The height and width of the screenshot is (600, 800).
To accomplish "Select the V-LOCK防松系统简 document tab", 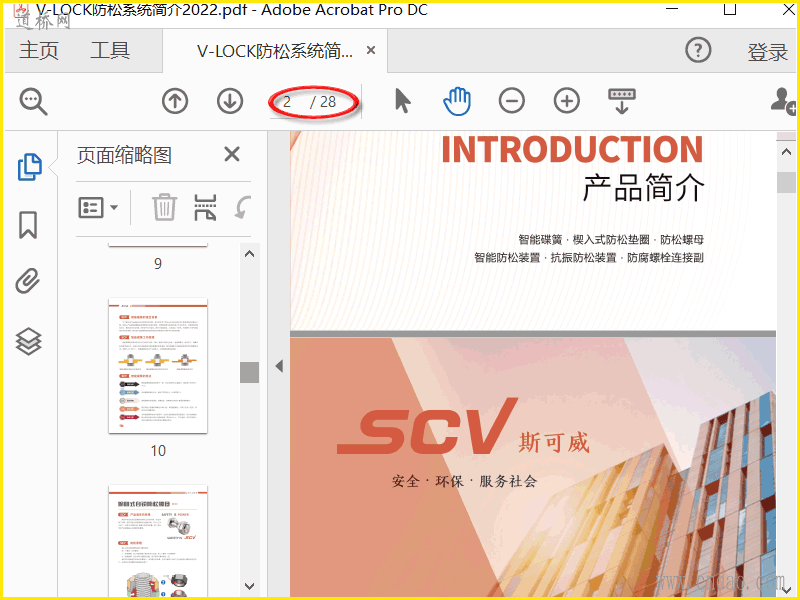I will click(274, 51).
